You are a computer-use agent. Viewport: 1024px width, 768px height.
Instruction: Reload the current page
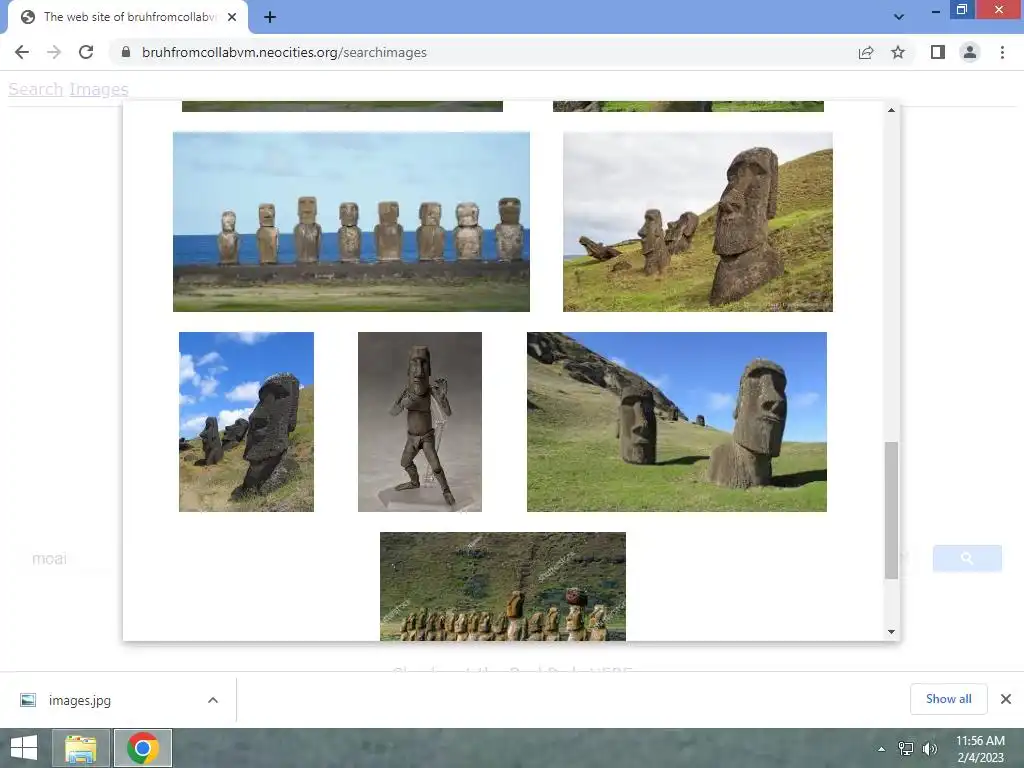[x=86, y=52]
